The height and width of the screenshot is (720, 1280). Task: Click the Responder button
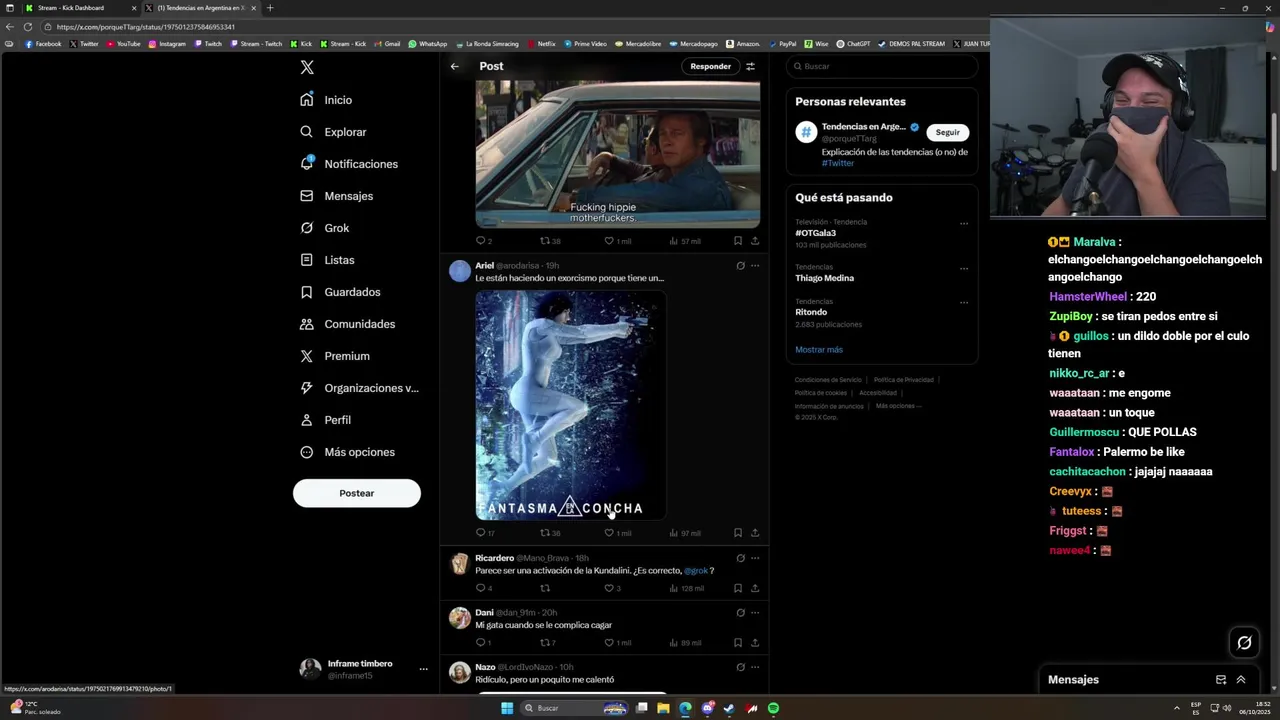tap(711, 66)
